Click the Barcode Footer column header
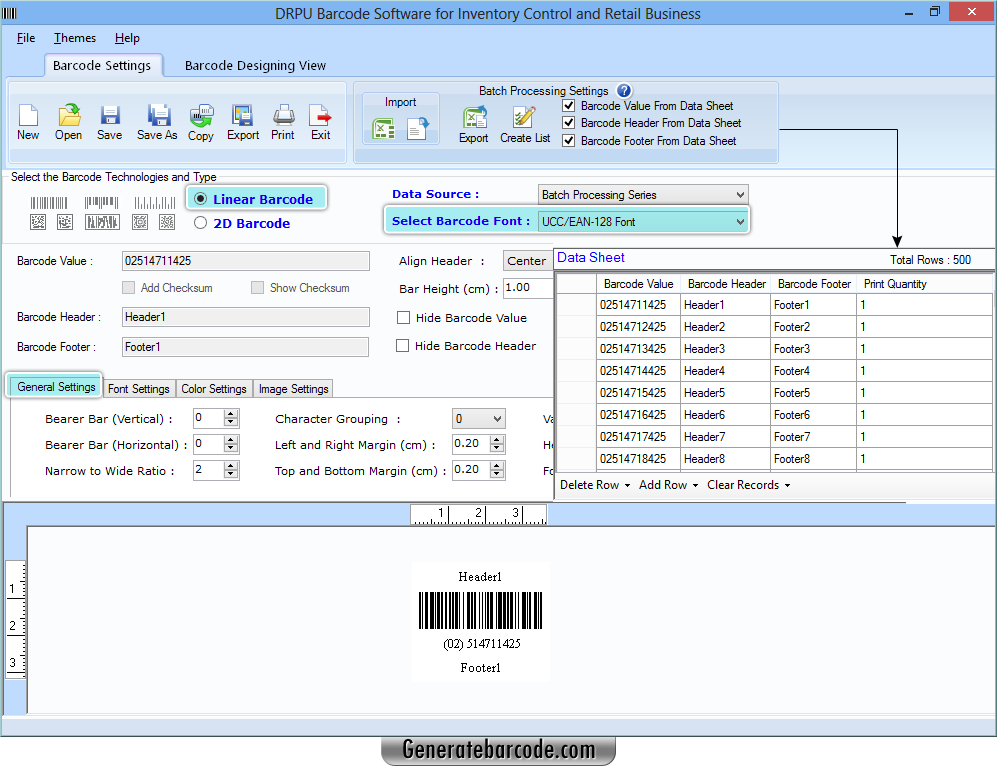 coord(814,284)
